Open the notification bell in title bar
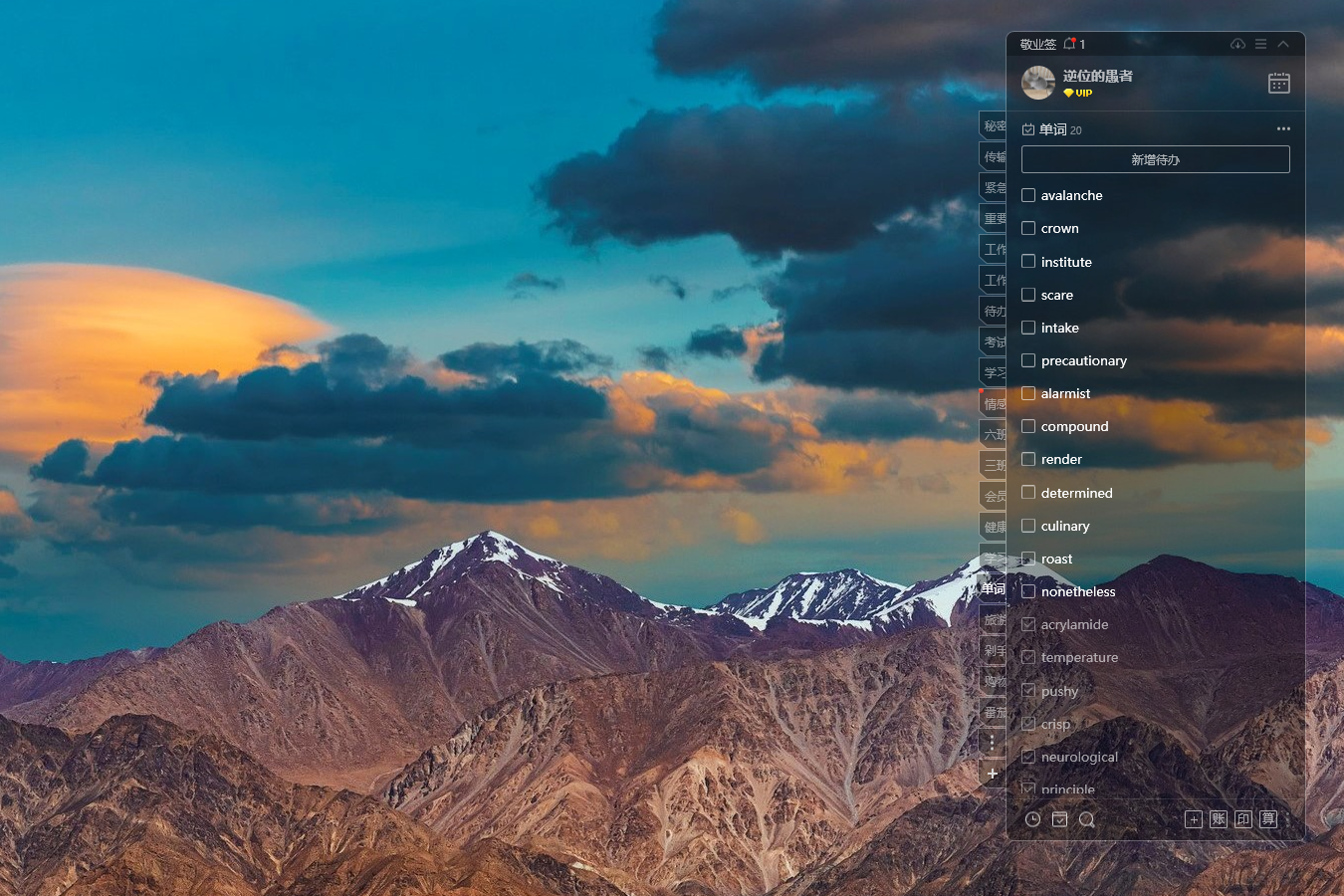Image resolution: width=1344 pixels, height=896 pixels. (1069, 44)
